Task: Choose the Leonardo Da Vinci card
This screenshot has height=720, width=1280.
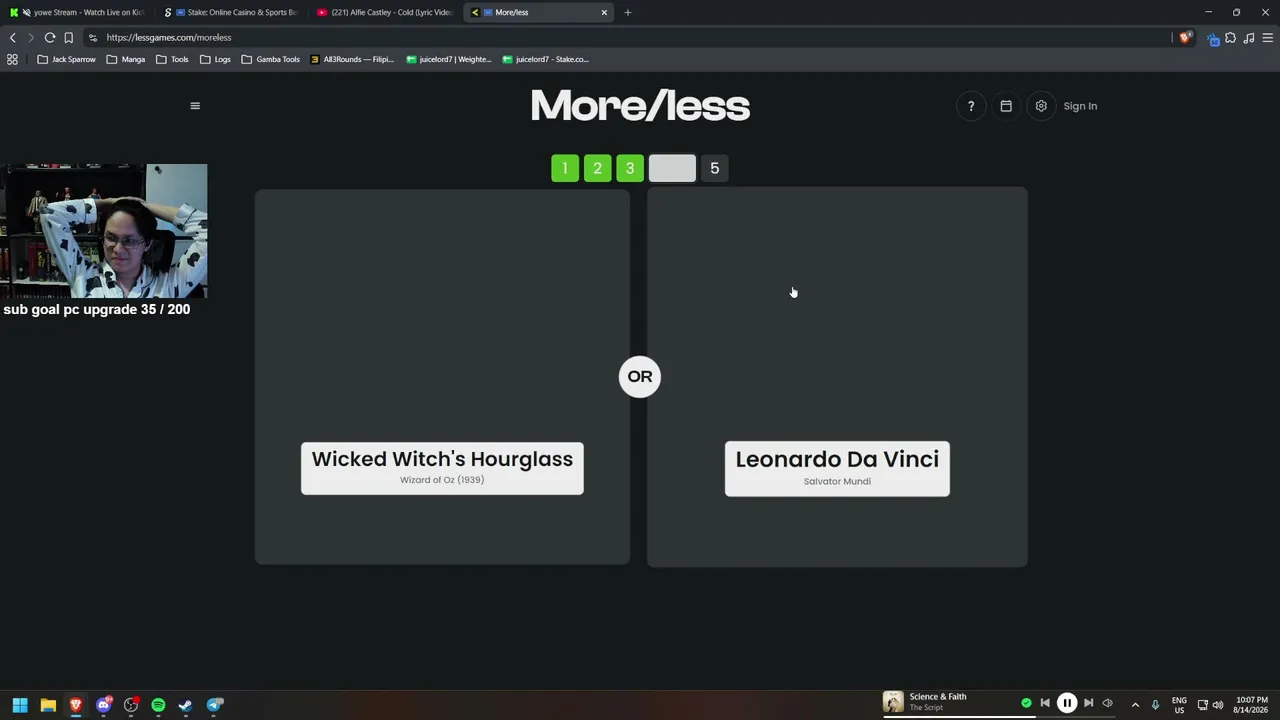Action: tap(837, 376)
